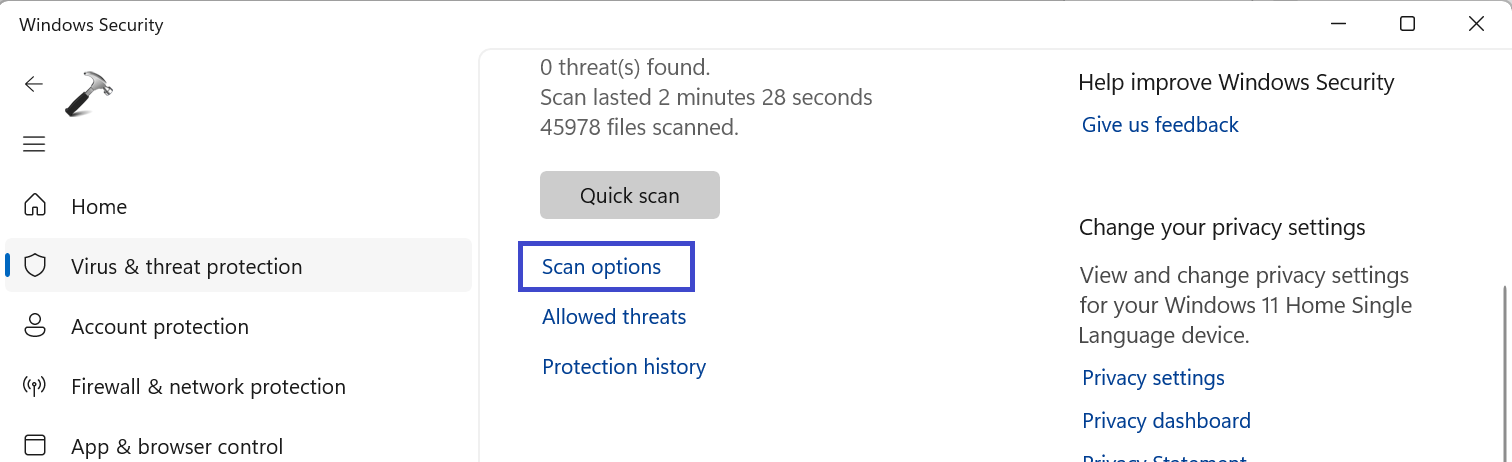The height and width of the screenshot is (462, 1512).
Task: Open the hamburger navigation menu
Action: click(34, 145)
